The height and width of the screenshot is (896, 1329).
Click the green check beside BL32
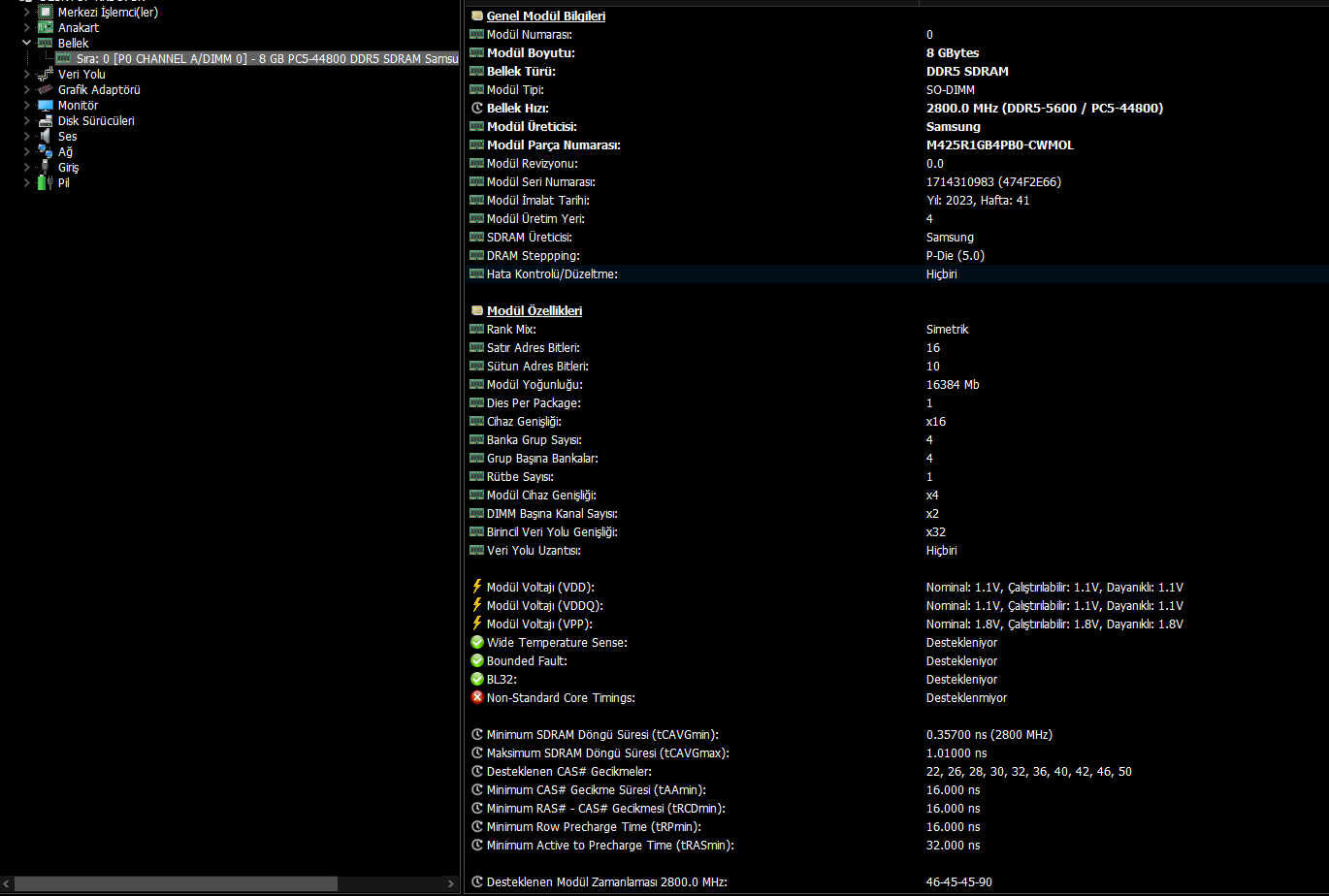pos(476,679)
